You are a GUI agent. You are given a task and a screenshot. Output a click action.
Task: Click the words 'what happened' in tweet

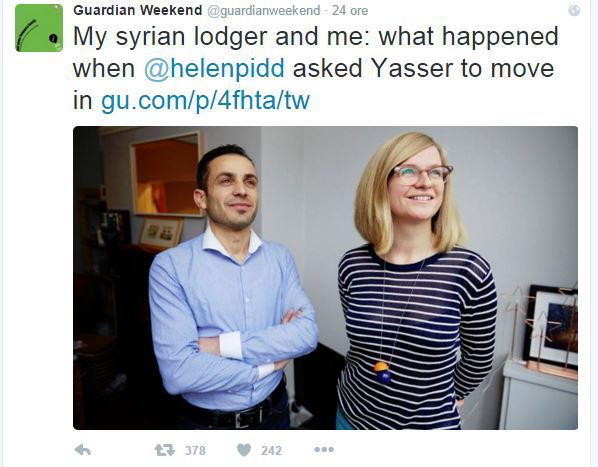tap(468, 37)
